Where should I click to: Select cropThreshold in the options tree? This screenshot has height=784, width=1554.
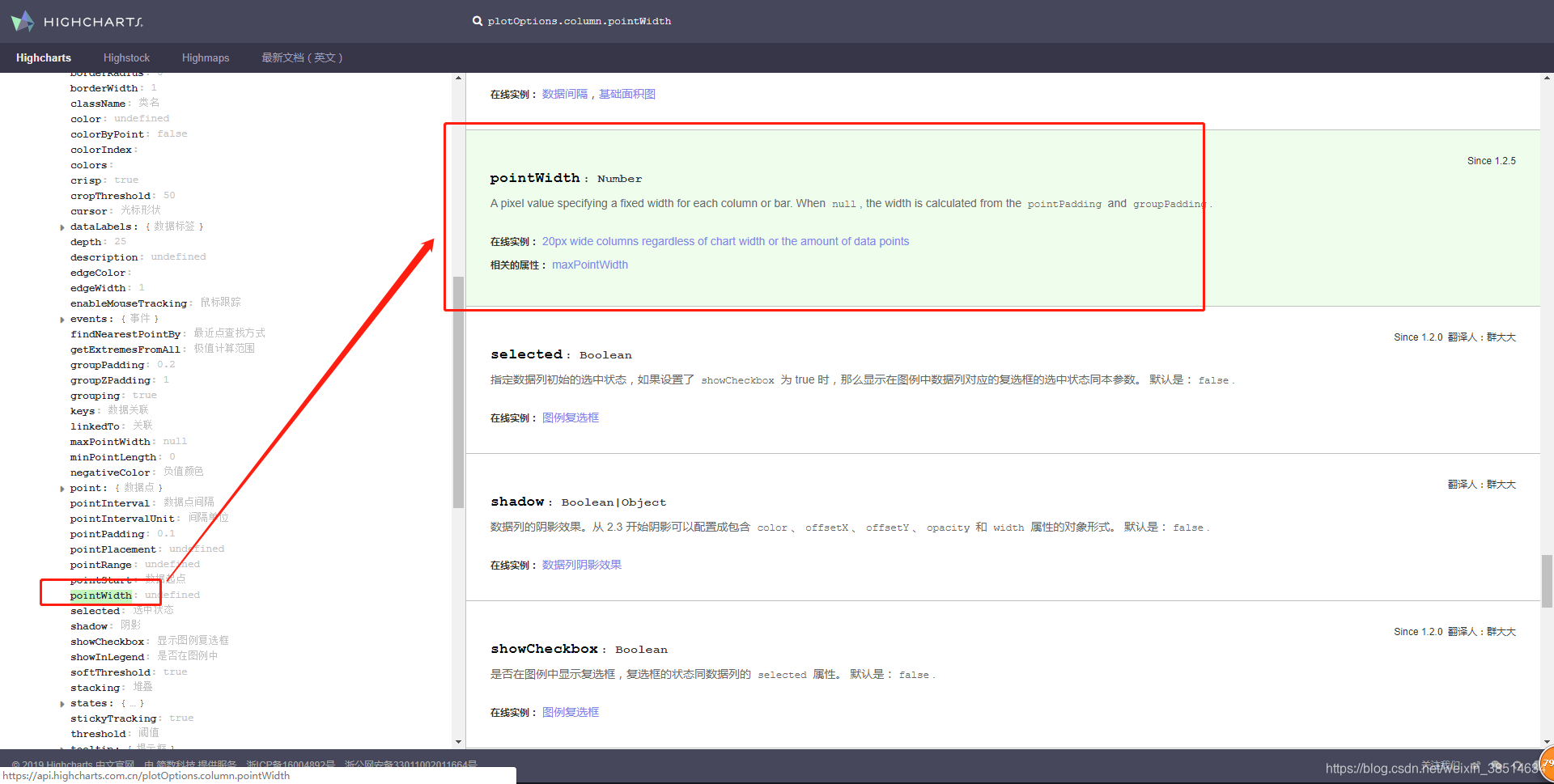point(110,196)
